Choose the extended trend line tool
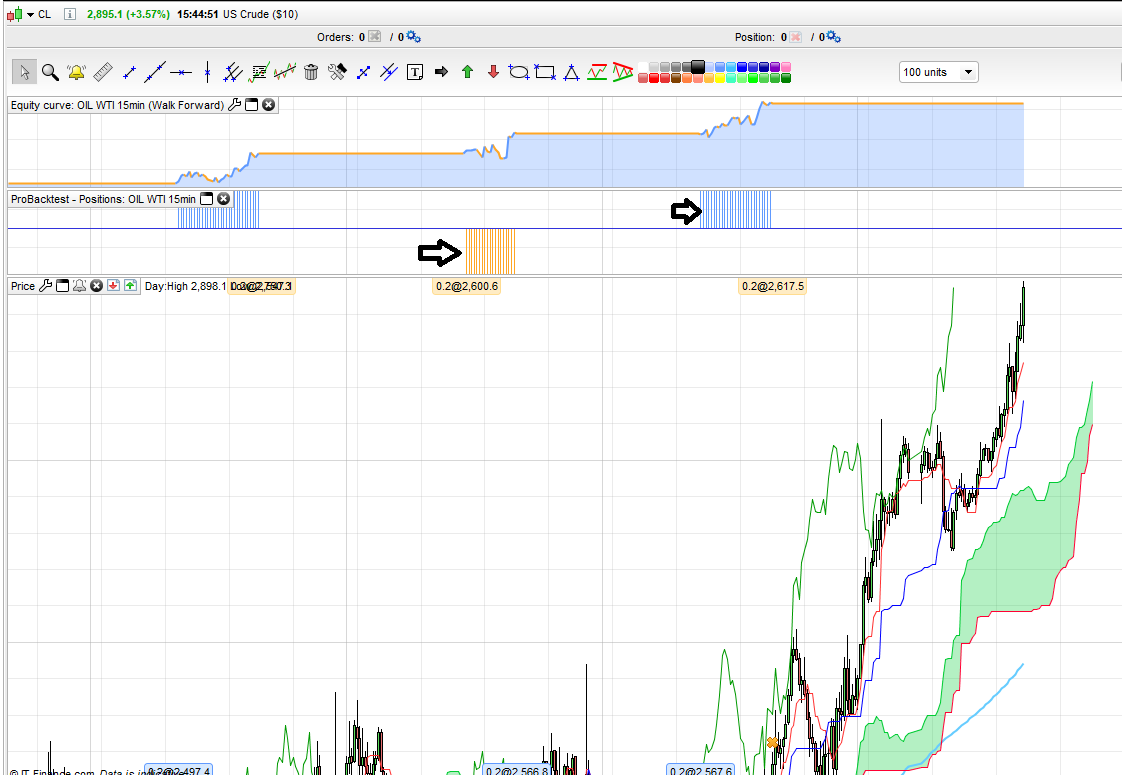The image size is (1122, 775). click(x=155, y=72)
